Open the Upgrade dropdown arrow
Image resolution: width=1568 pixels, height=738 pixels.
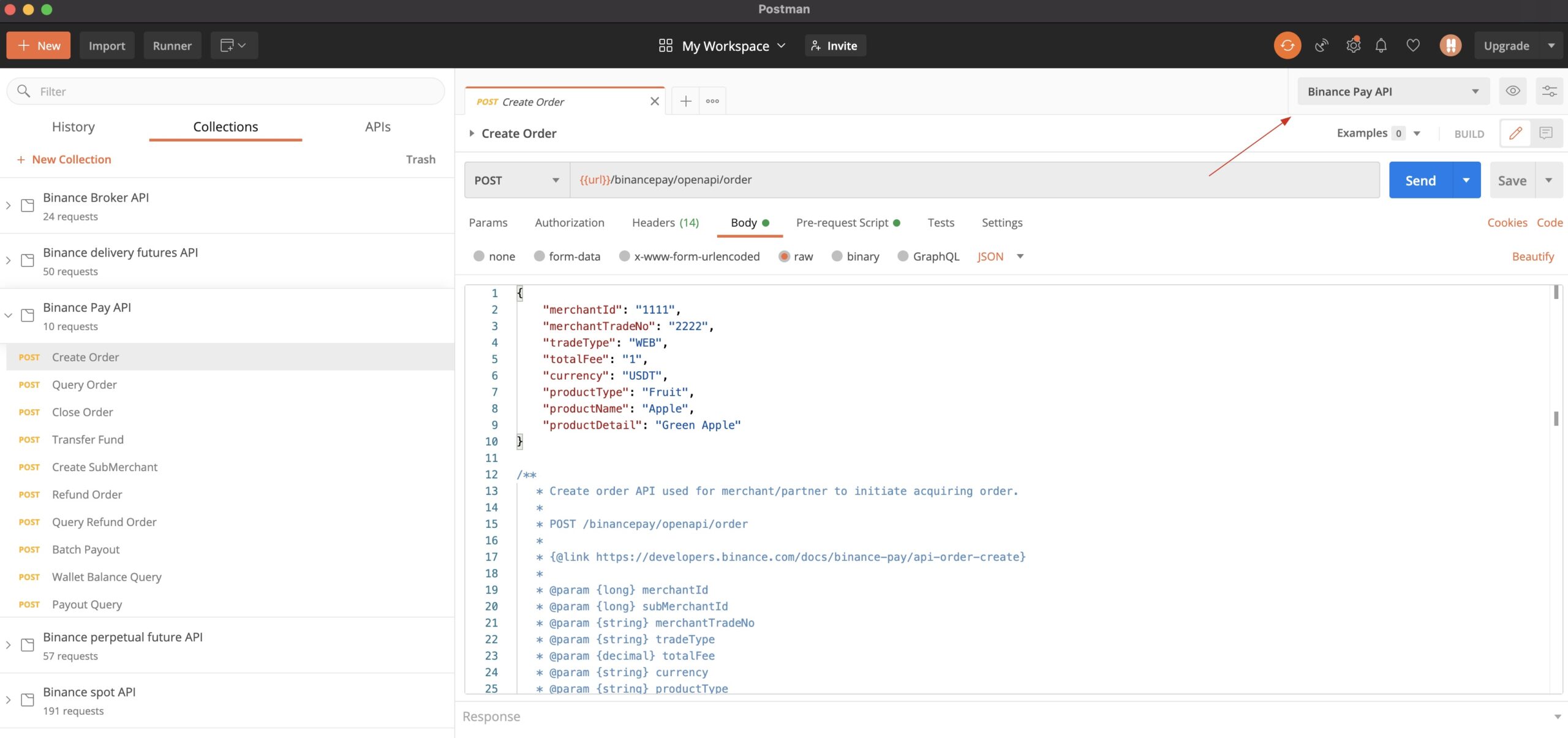tap(1551, 46)
